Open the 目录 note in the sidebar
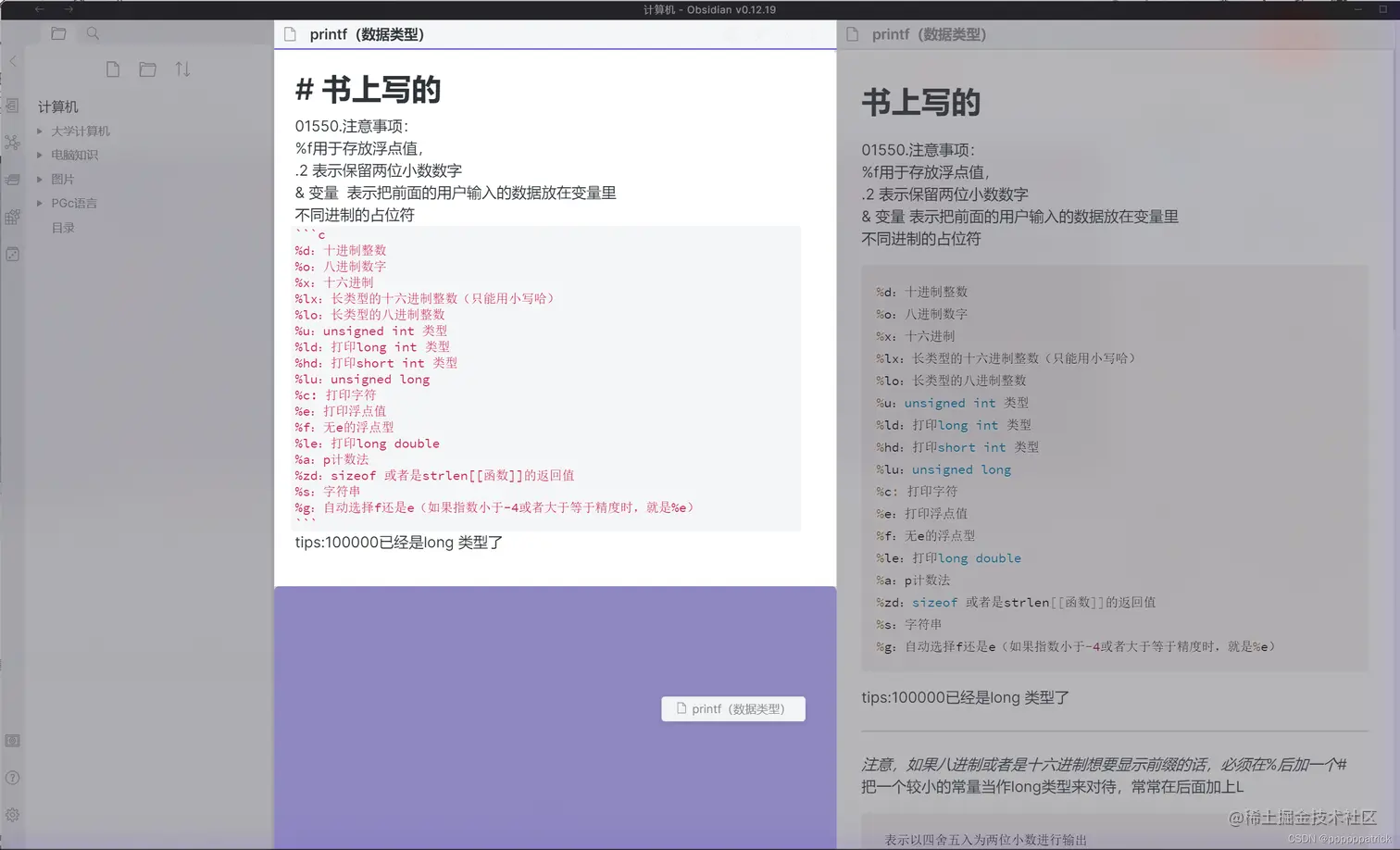The image size is (1400, 850). click(x=63, y=227)
